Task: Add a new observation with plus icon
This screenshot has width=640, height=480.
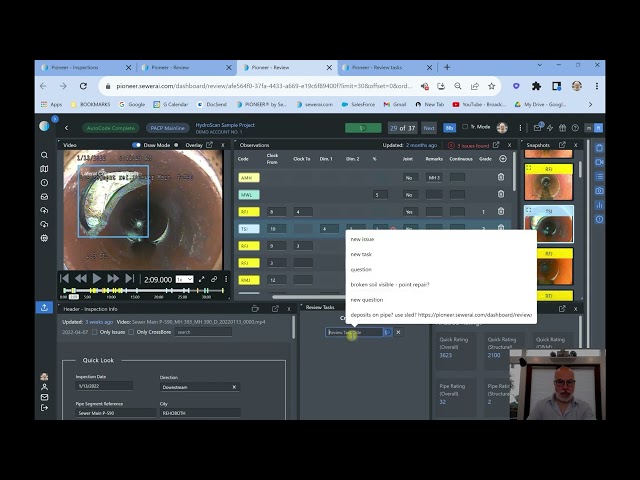Action: click(503, 159)
